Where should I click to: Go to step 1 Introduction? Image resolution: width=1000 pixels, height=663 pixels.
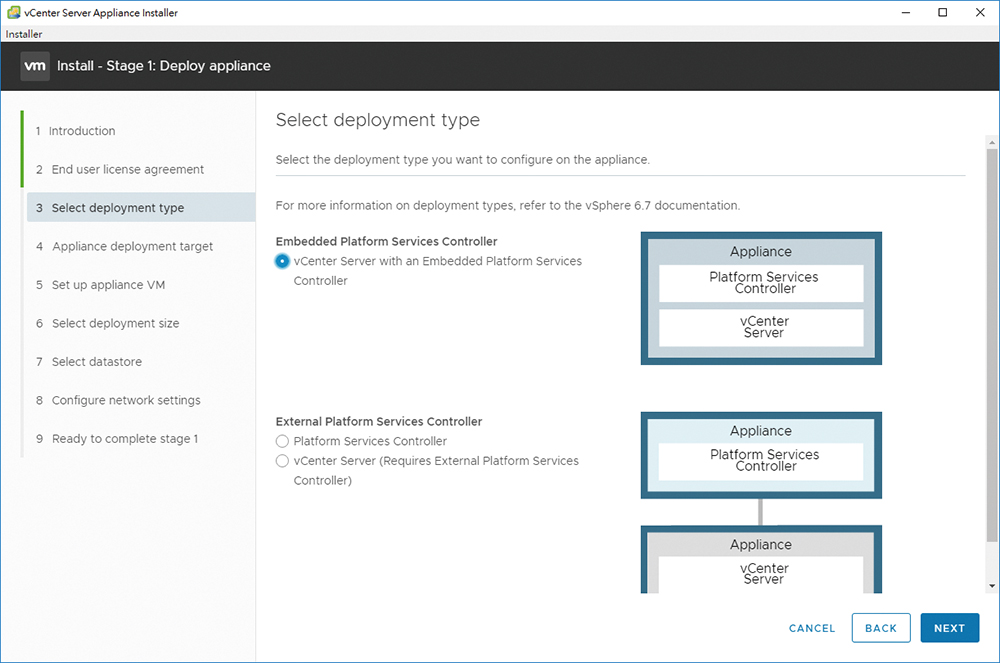[x=76, y=131]
